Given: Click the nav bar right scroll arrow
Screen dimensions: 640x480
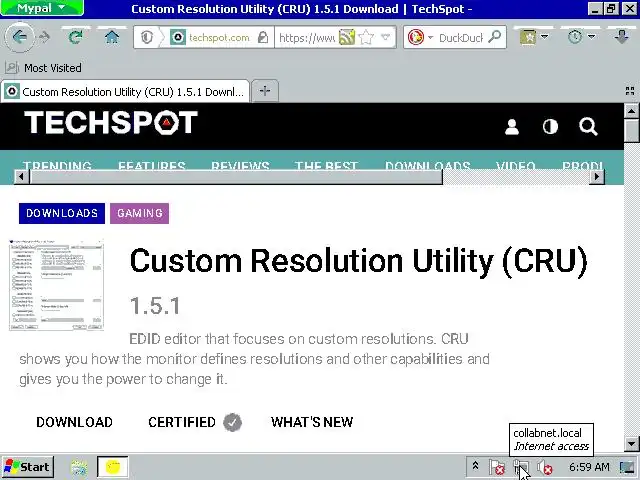Looking at the screenshot, I should coord(597,177).
